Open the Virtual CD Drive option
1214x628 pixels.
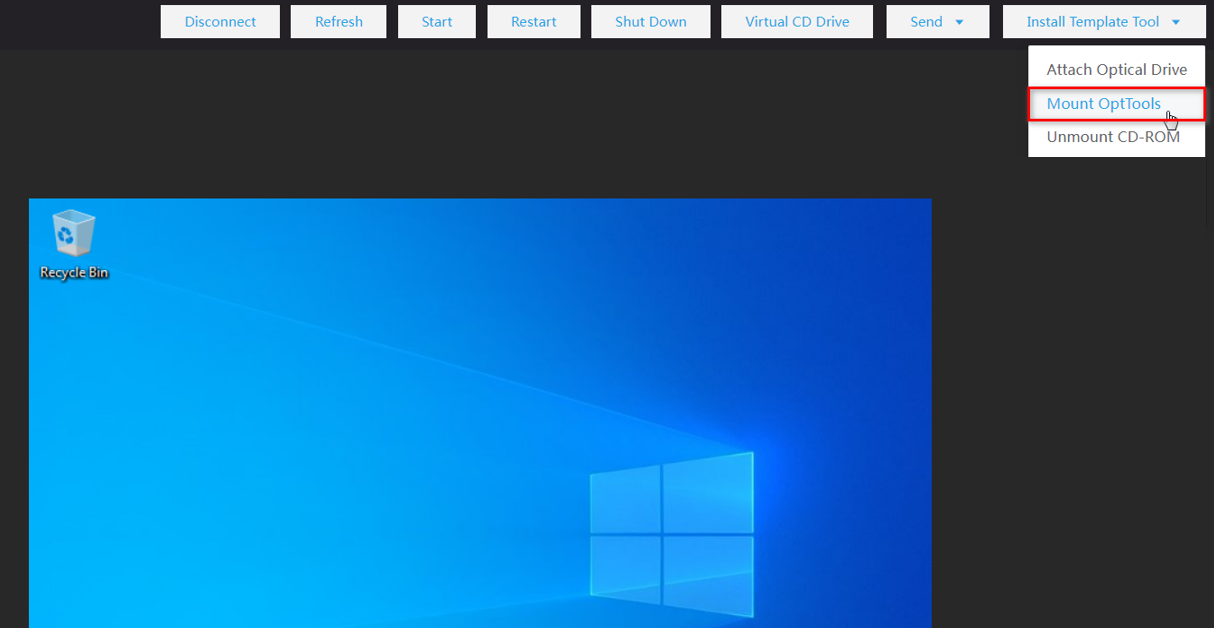(x=797, y=21)
